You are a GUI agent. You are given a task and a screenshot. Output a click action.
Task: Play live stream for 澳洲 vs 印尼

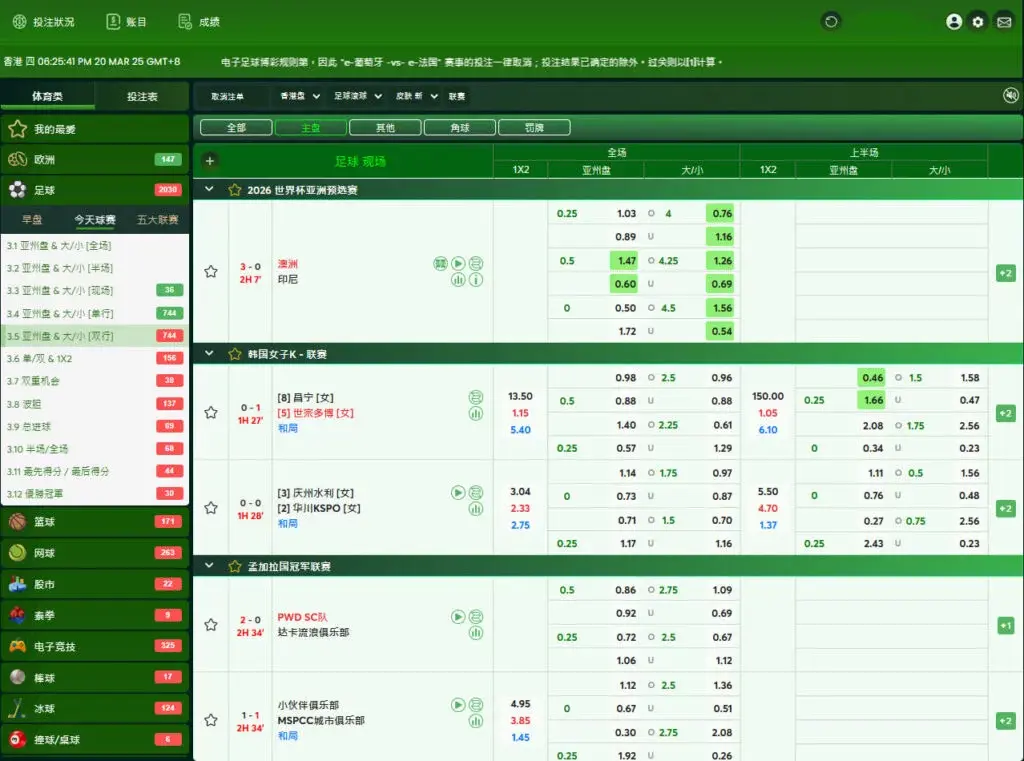pyautogui.click(x=458, y=264)
